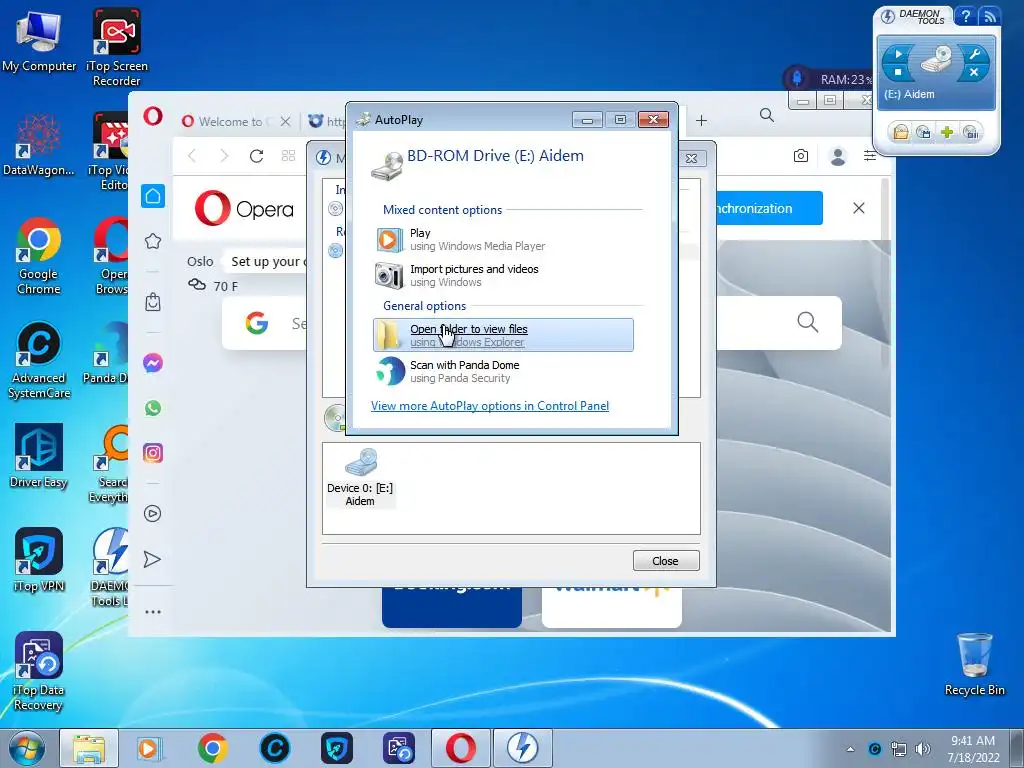Open iTop VPN desktop shortcut

point(39,560)
